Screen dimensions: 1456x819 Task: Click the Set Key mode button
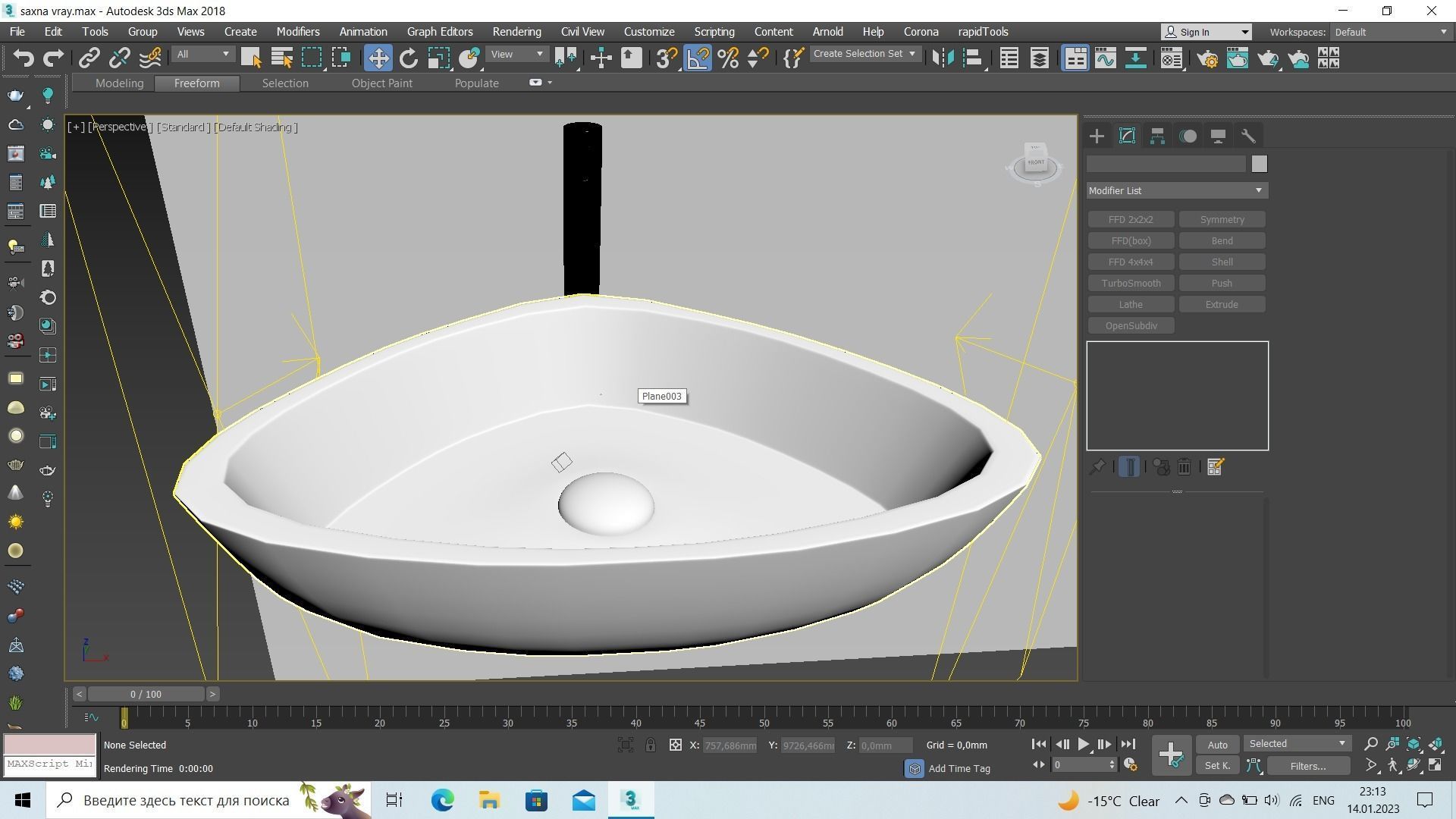pyautogui.click(x=1217, y=766)
